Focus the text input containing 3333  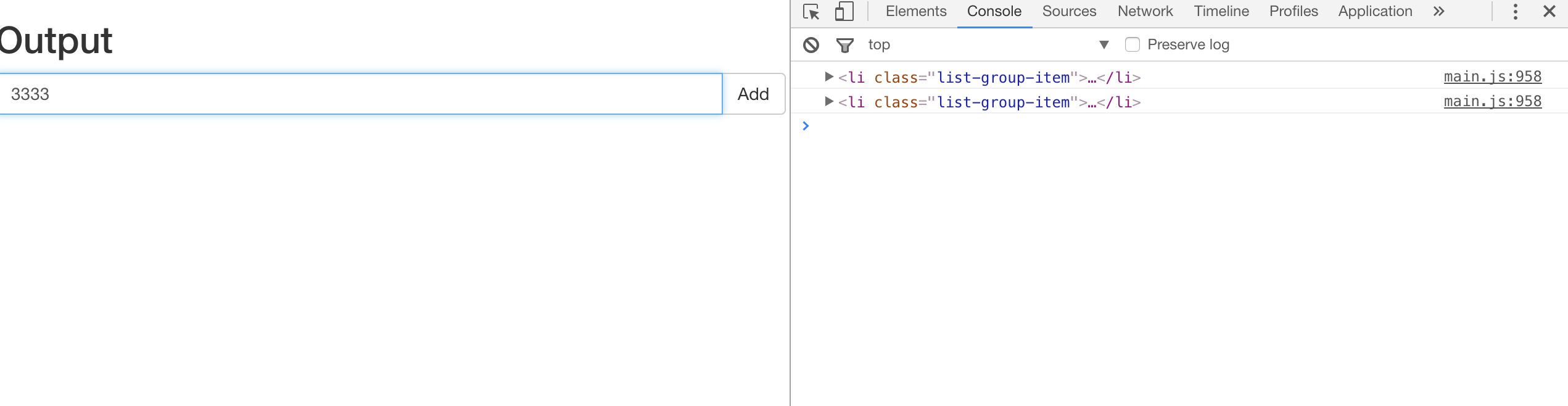point(361,94)
